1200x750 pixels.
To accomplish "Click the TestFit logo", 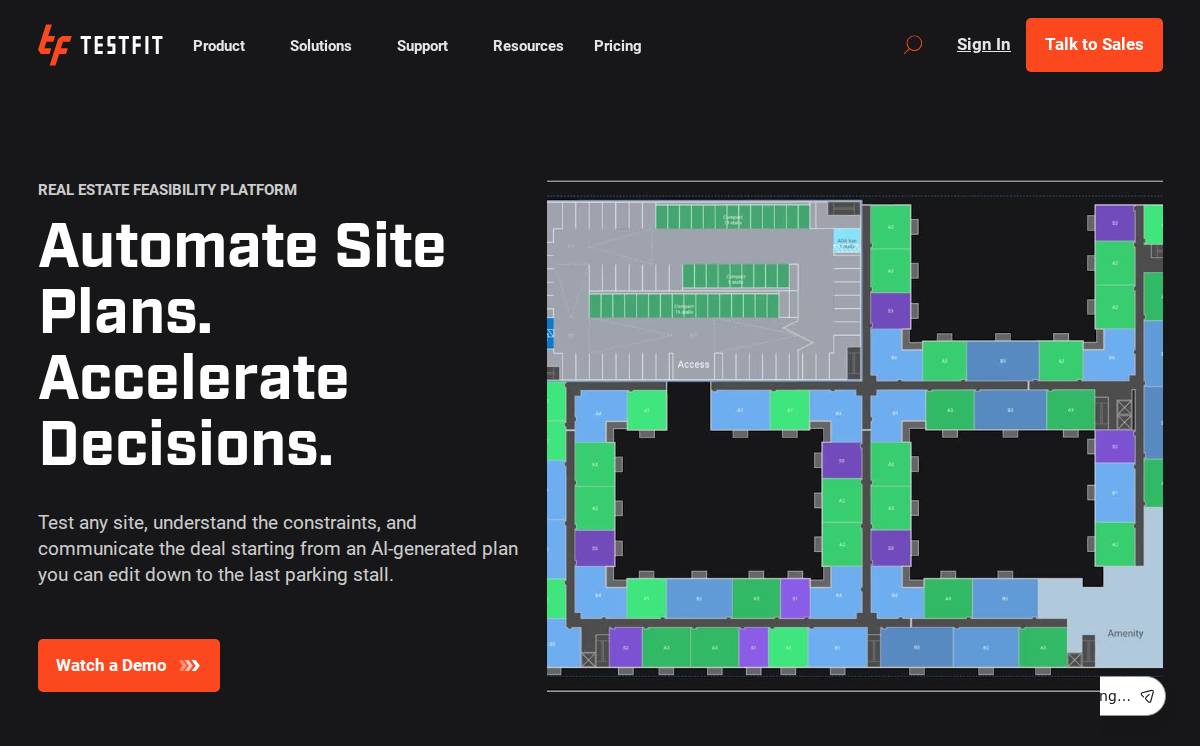I will tap(100, 45).
